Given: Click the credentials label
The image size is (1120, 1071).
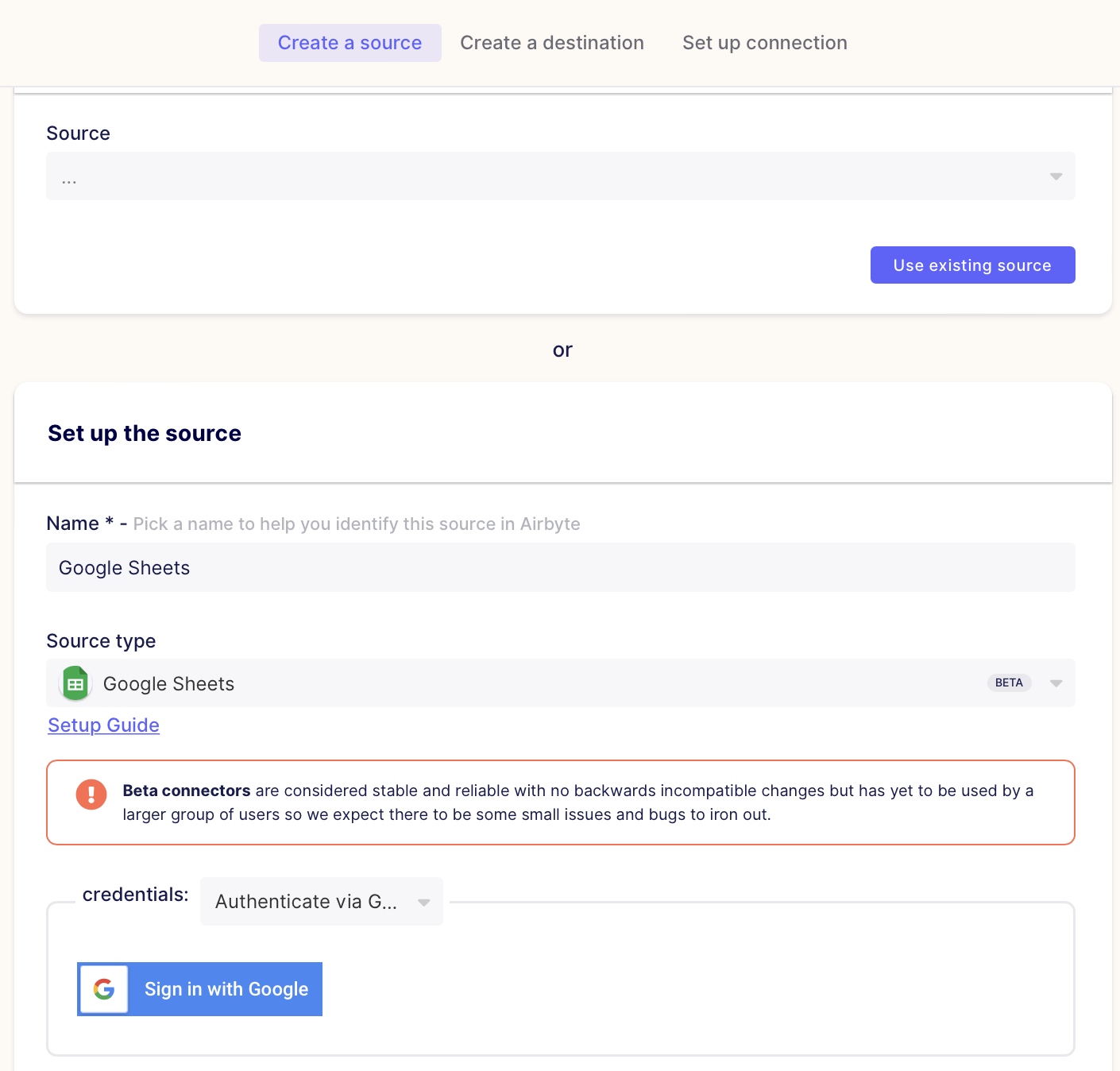Looking at the screenshot, I should [x=136, y=895].
